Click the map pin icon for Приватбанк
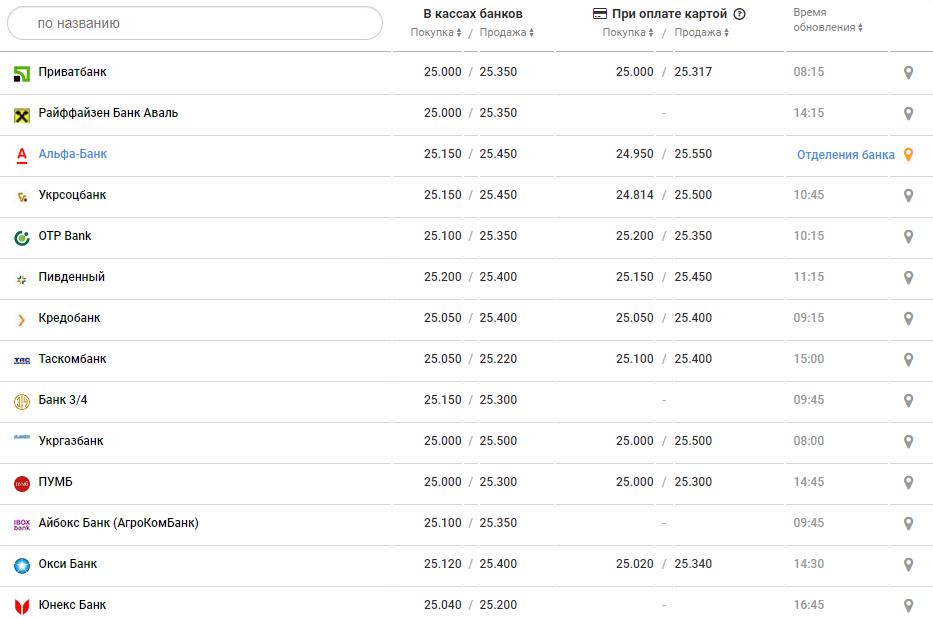The image size is (933, 618). [x=908, y=73]
